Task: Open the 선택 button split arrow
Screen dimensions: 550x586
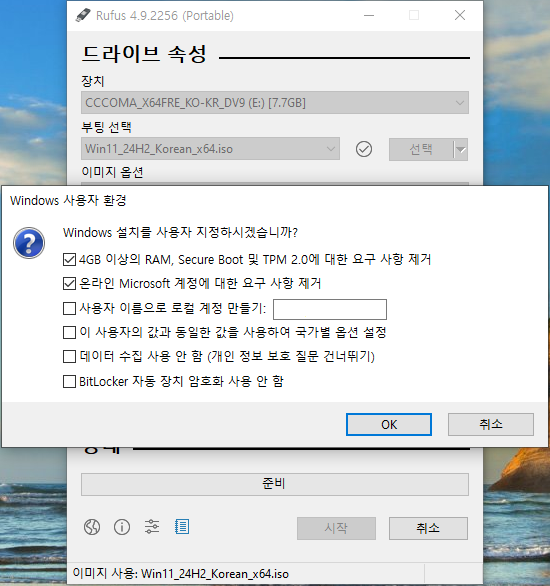Action: [461, 149]
